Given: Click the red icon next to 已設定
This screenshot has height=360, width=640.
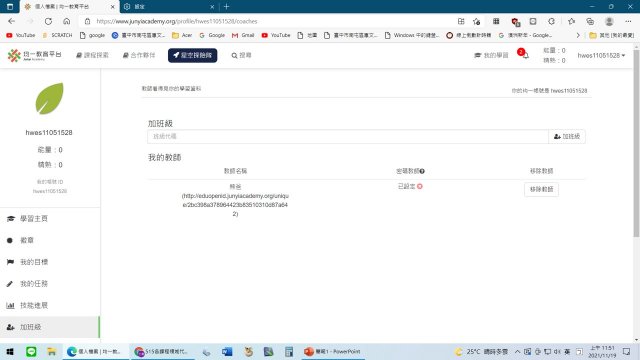Looking at the screenshot, I should (x=420, y=186).
